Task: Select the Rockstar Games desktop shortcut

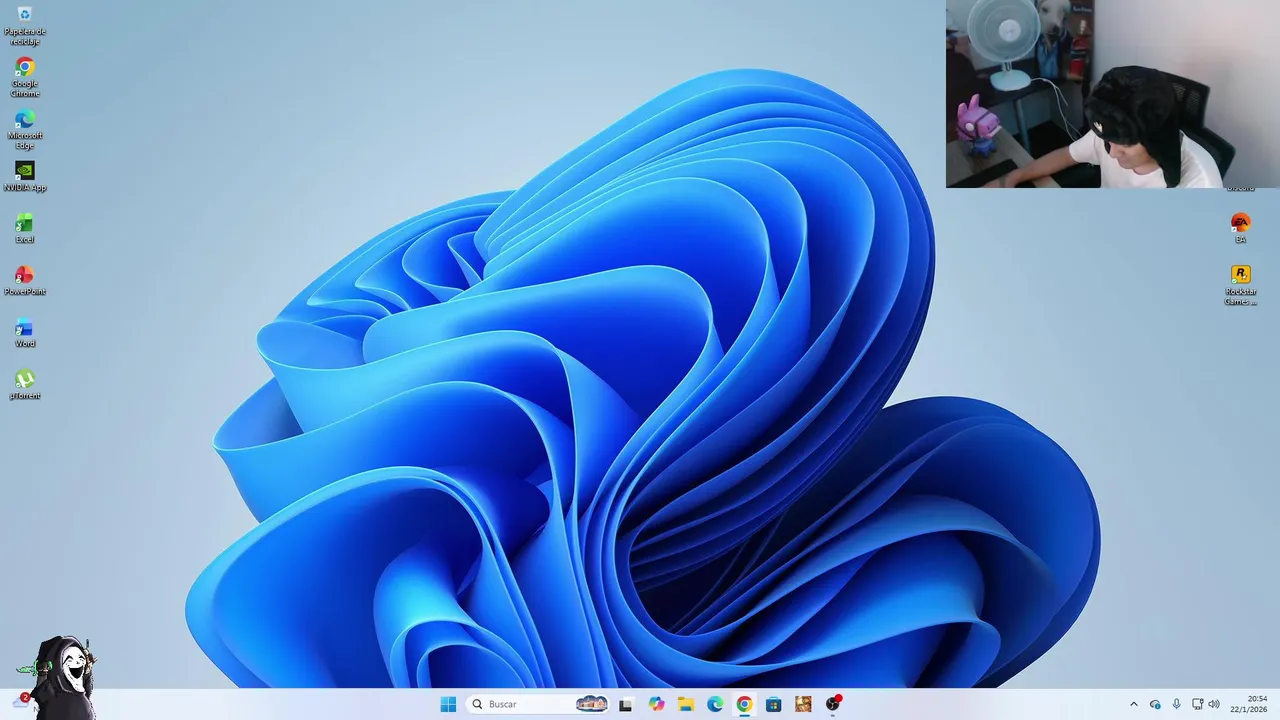Action: point(1240,285)
